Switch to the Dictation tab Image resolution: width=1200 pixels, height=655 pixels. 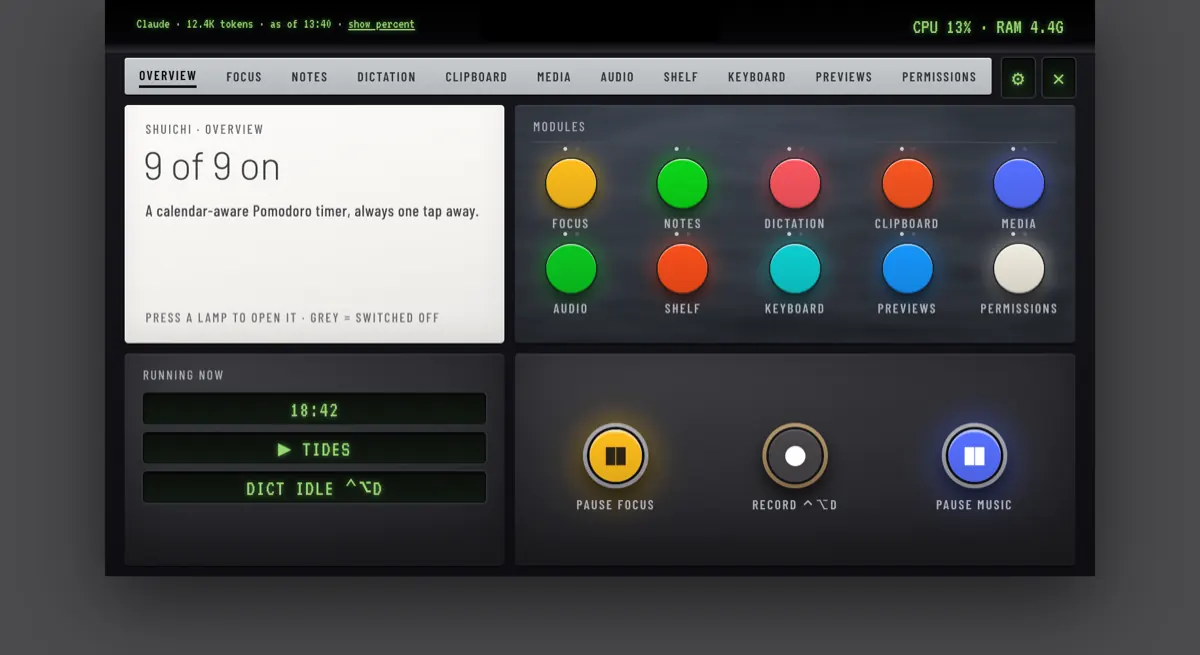[387, 77]
